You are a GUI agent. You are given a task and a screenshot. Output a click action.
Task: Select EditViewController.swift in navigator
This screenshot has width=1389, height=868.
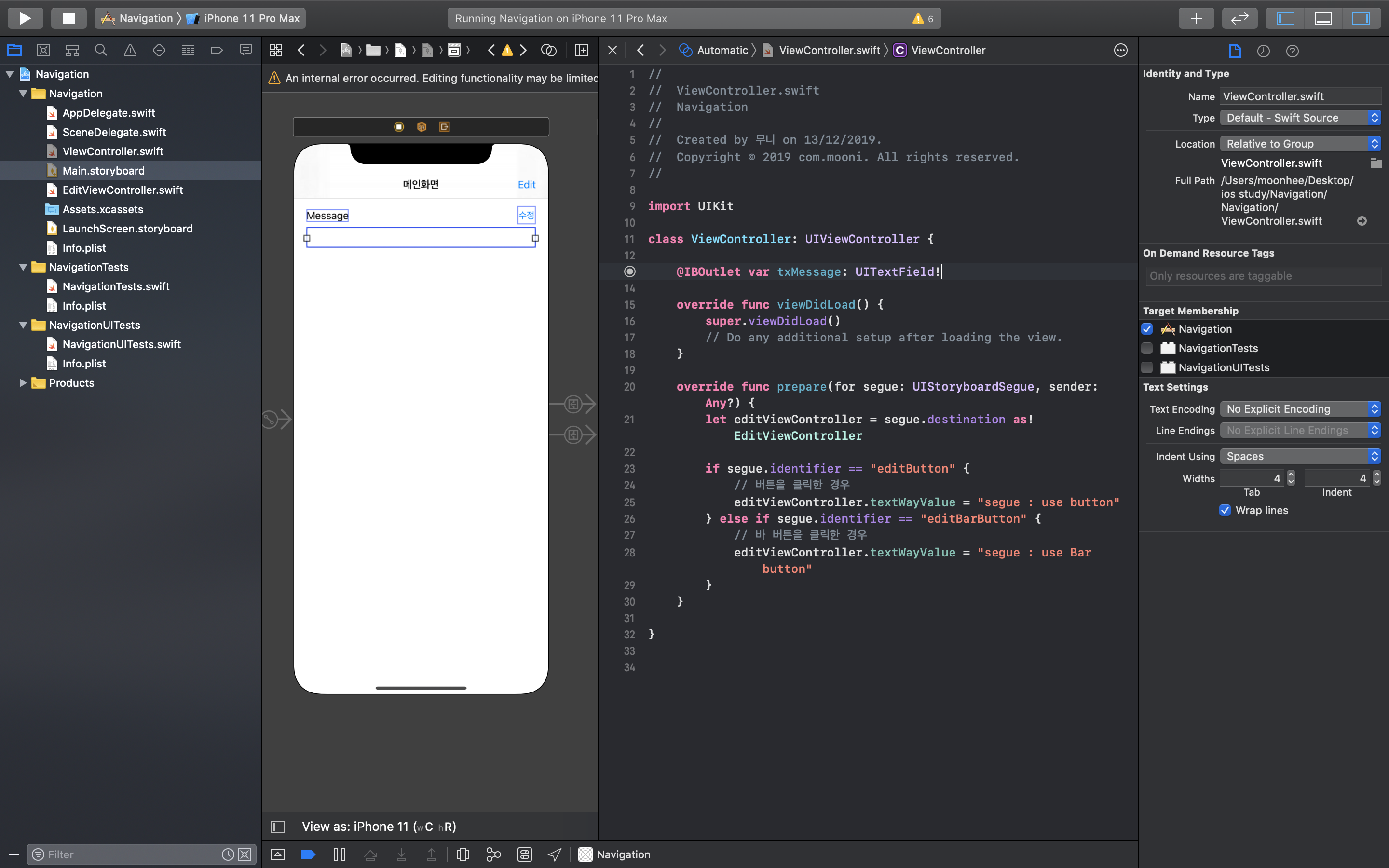[x=122, y=190]
